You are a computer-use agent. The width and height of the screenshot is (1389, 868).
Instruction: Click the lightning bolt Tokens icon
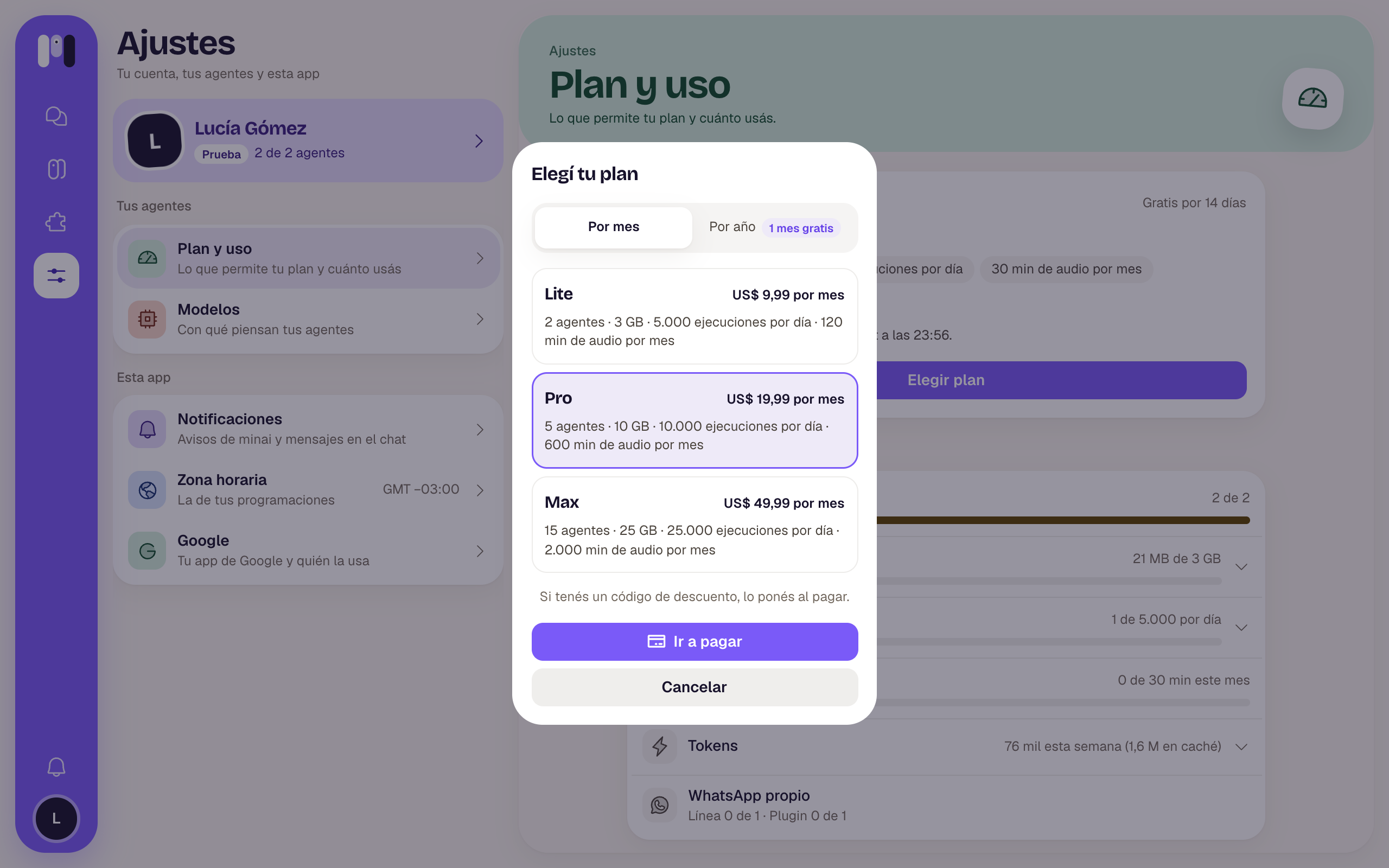pos(659,746)
